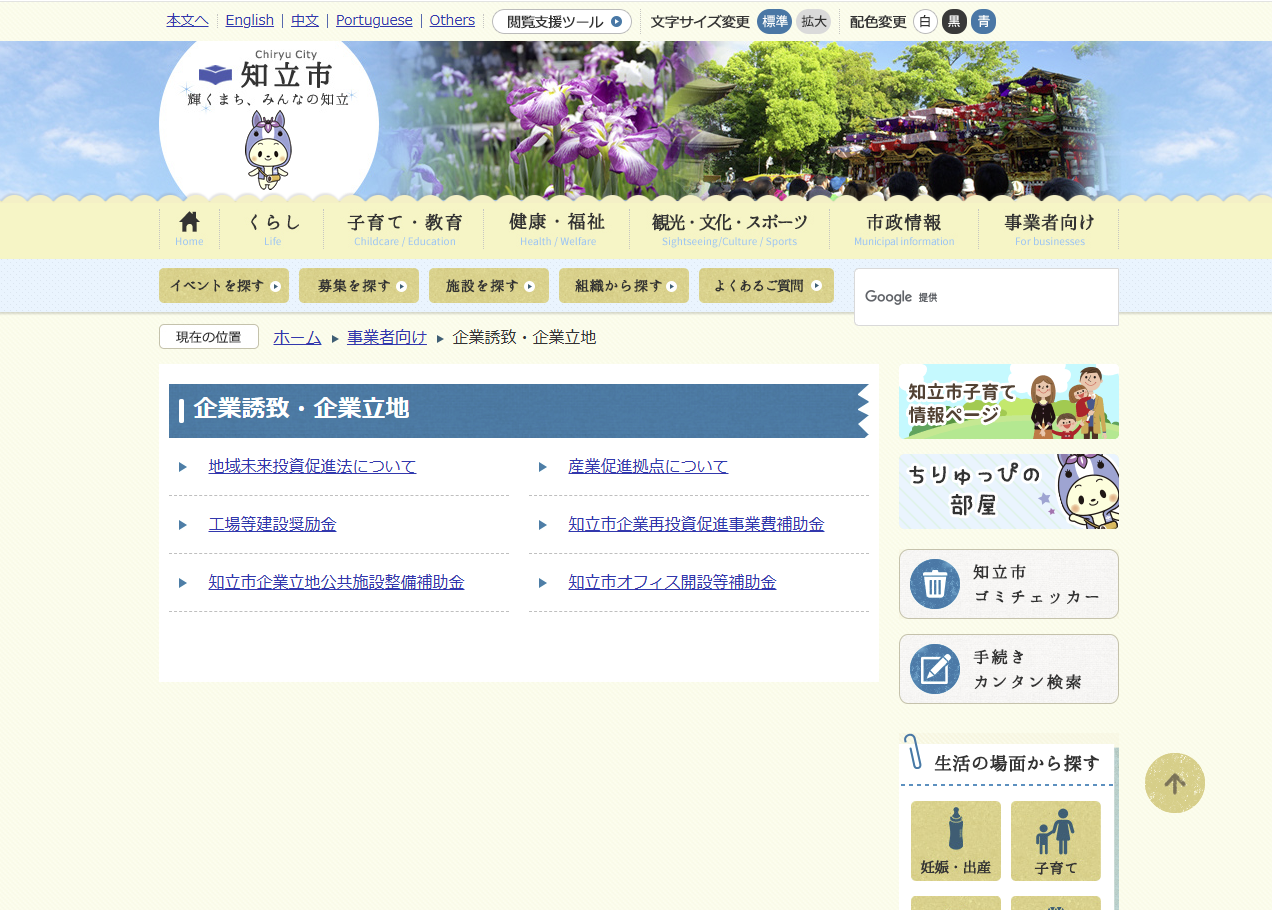Screen dimensions: 1272x910
Task: Select the 子育て parent and child tile
Action: click(x=1056, y=841)
